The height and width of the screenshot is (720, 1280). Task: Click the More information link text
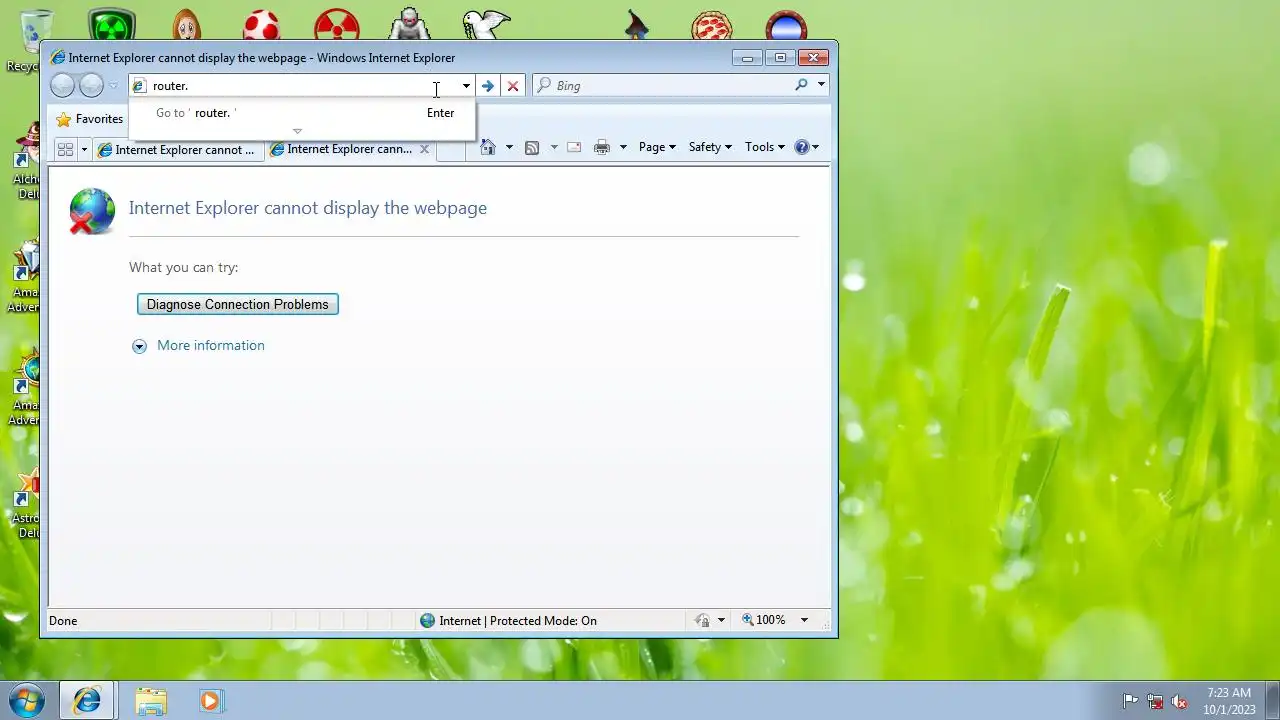(x=211, y=346)
